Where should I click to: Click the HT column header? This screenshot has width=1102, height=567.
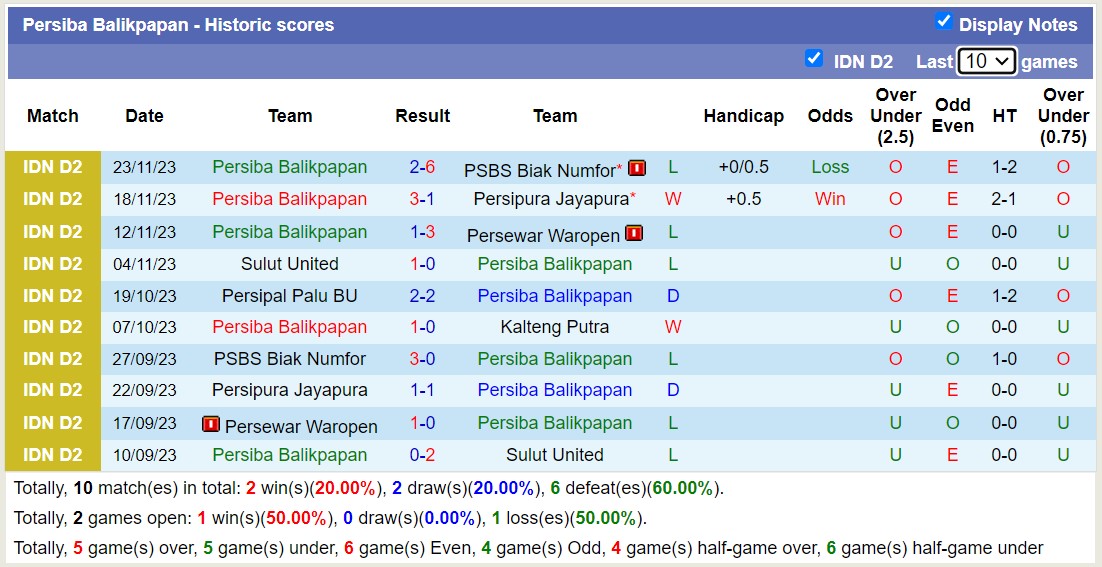(1004, 116)
